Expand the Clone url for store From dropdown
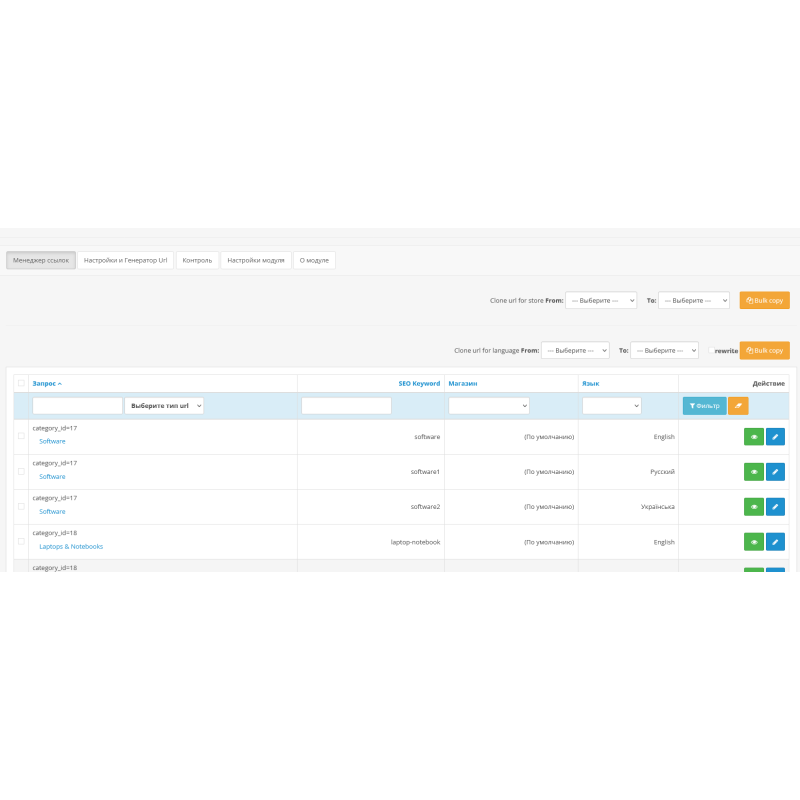This screenshot has height=800, width=800. pyautogui.click(x=600, y=300)
